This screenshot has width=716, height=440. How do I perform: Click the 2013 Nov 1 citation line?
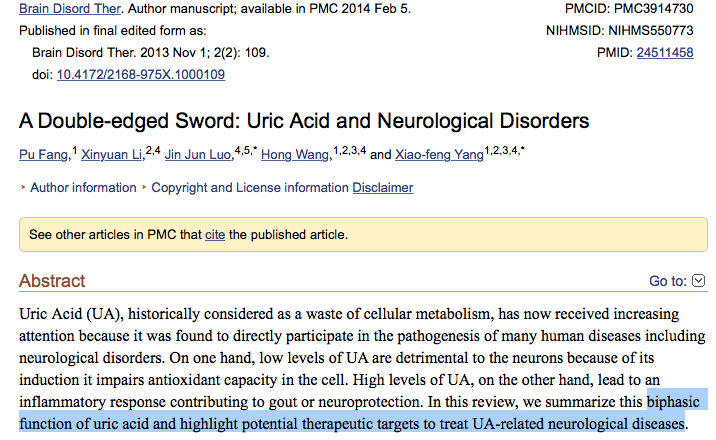pos(150,53)
